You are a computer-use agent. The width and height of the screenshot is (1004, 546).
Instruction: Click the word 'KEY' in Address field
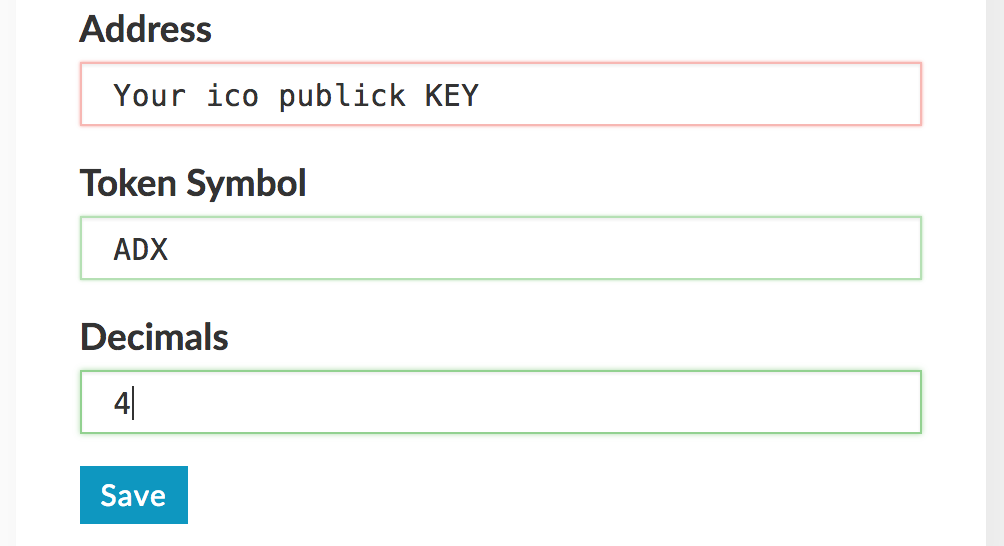pos(452,96)
